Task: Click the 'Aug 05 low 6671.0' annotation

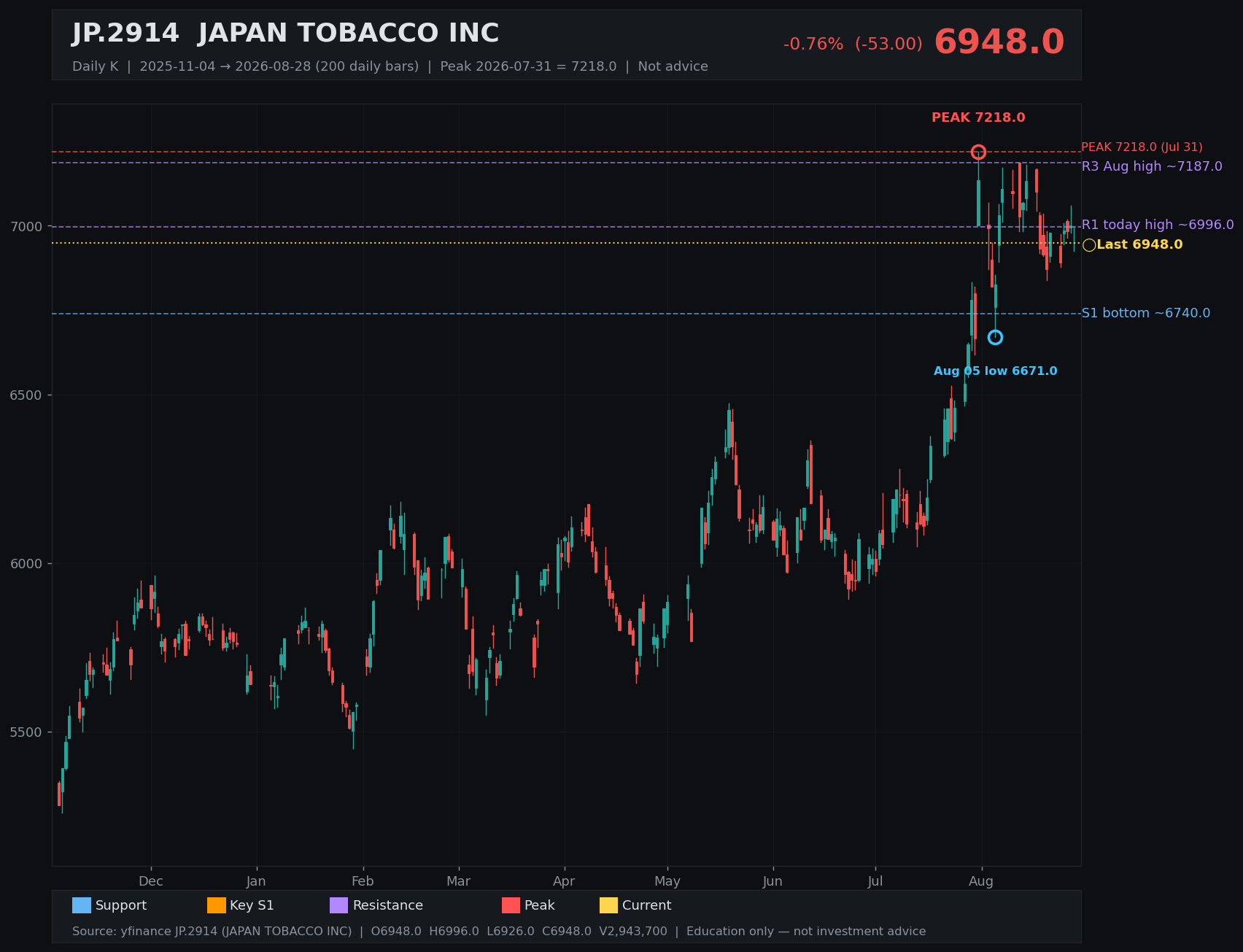Action: click(995, 371)
